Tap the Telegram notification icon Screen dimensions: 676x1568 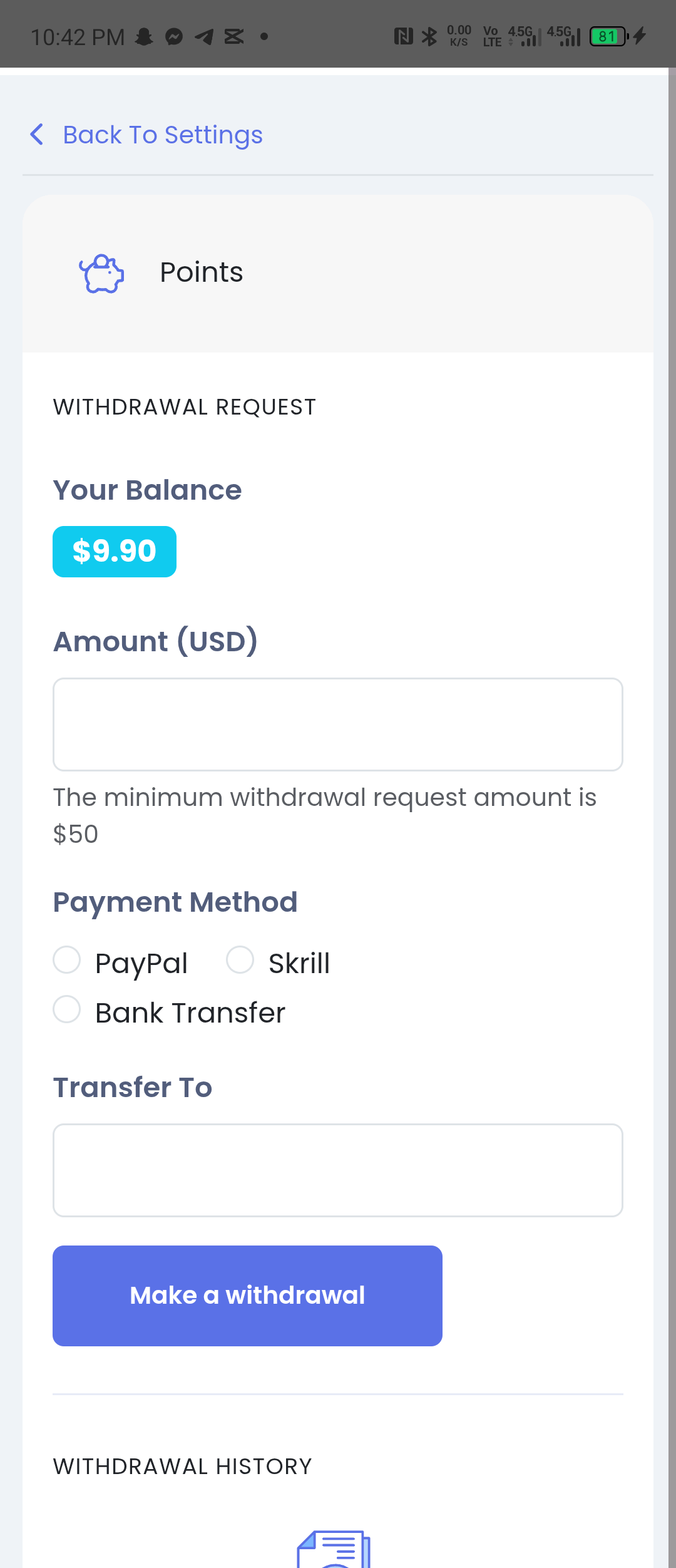point(204,37)
